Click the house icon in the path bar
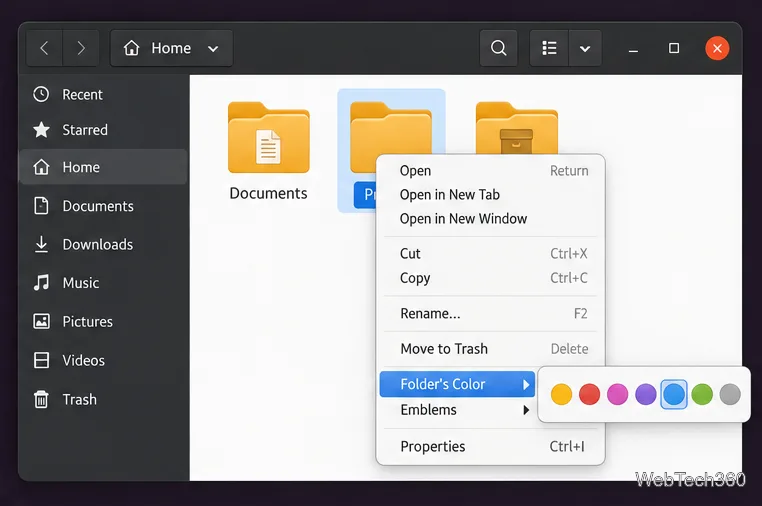Screen dimensions: 762x506 coord(131,48)
